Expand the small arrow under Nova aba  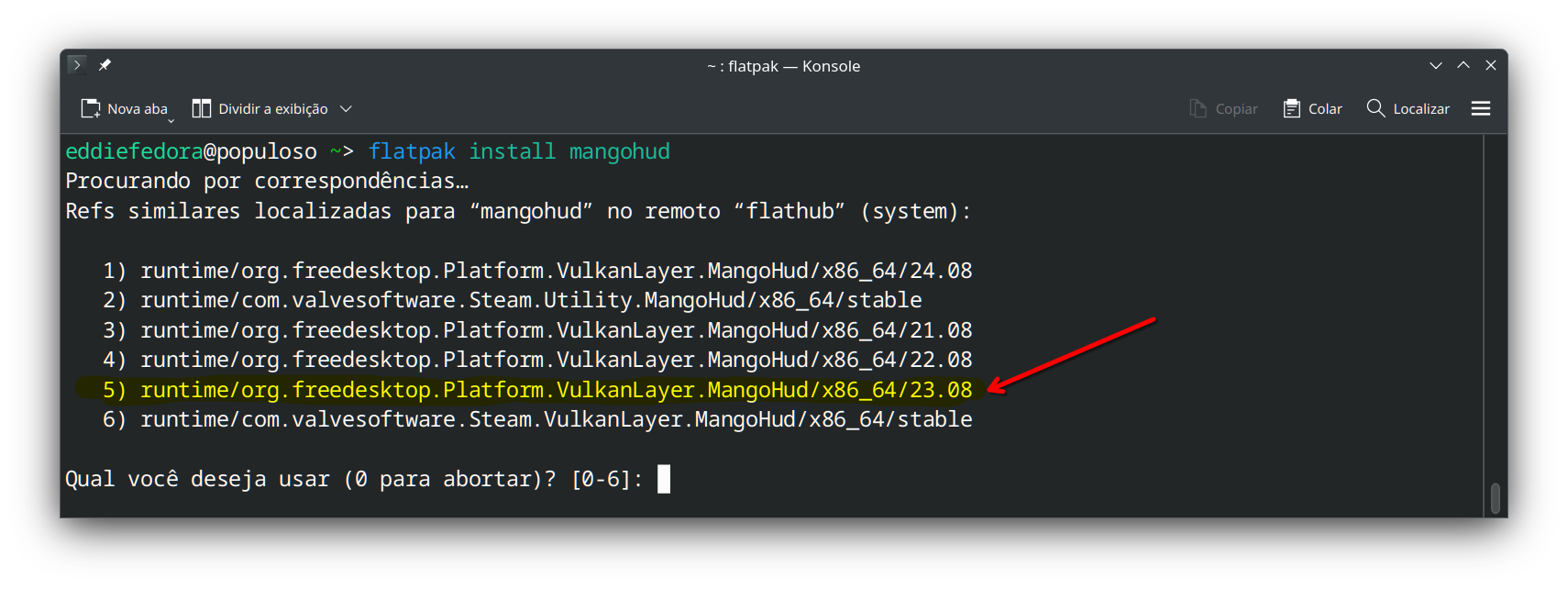(171, 120)
